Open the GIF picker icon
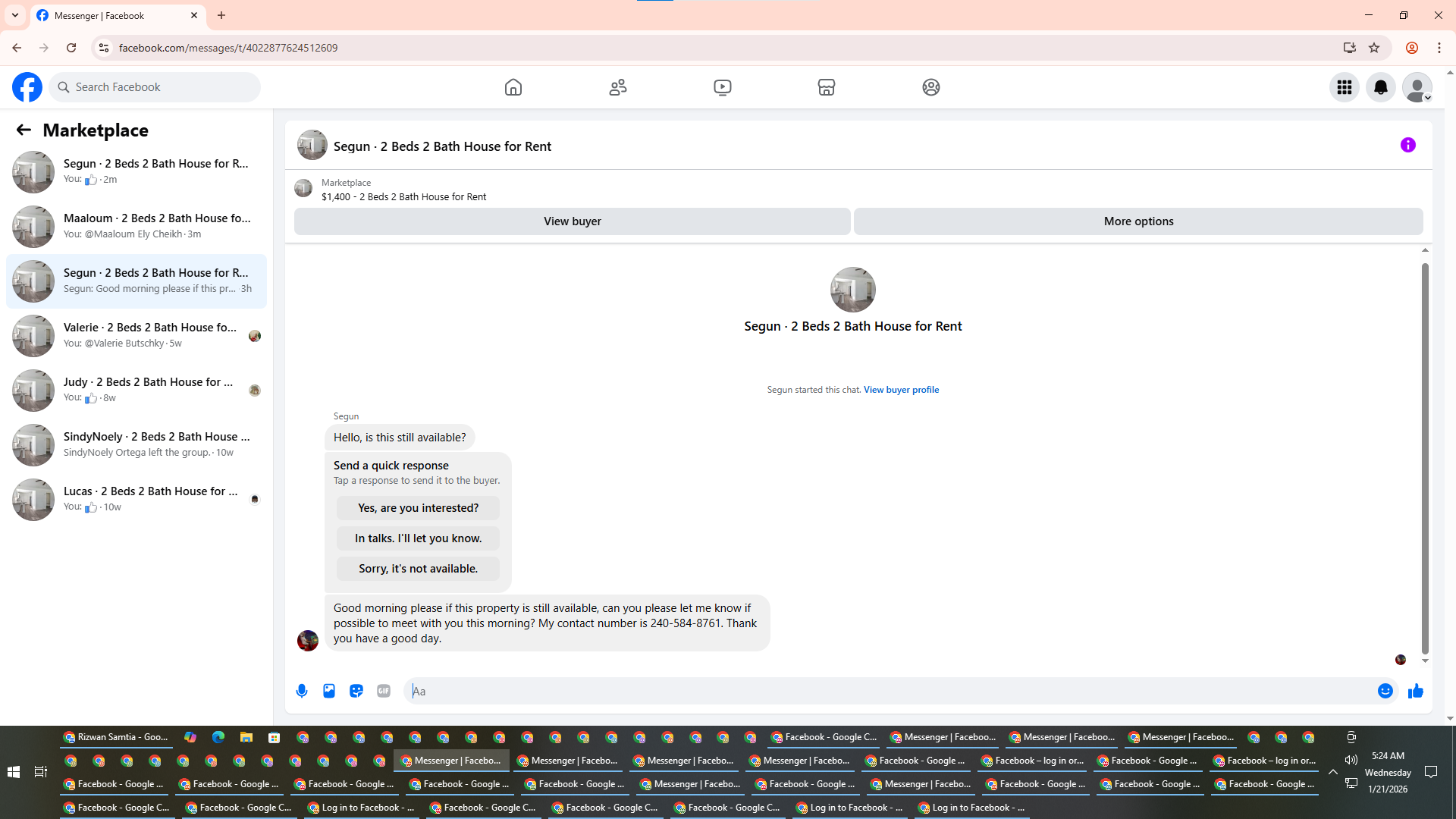The image size is (1456, 819). 384,691
